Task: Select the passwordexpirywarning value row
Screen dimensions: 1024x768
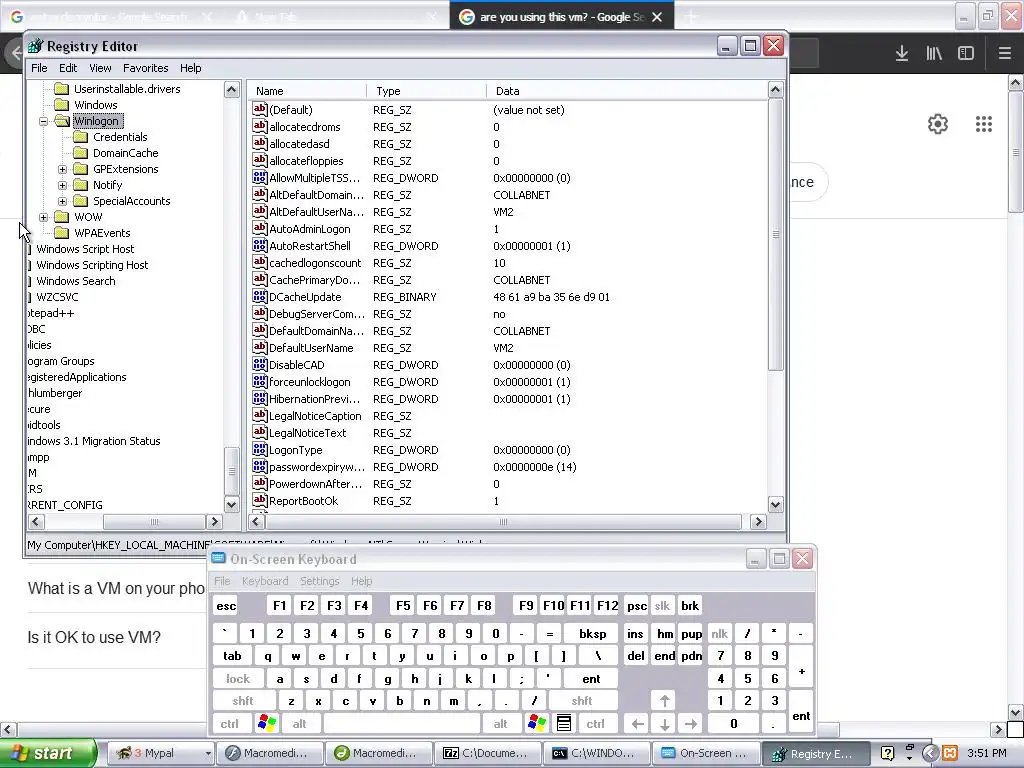Action: click(x=508, y=467)
